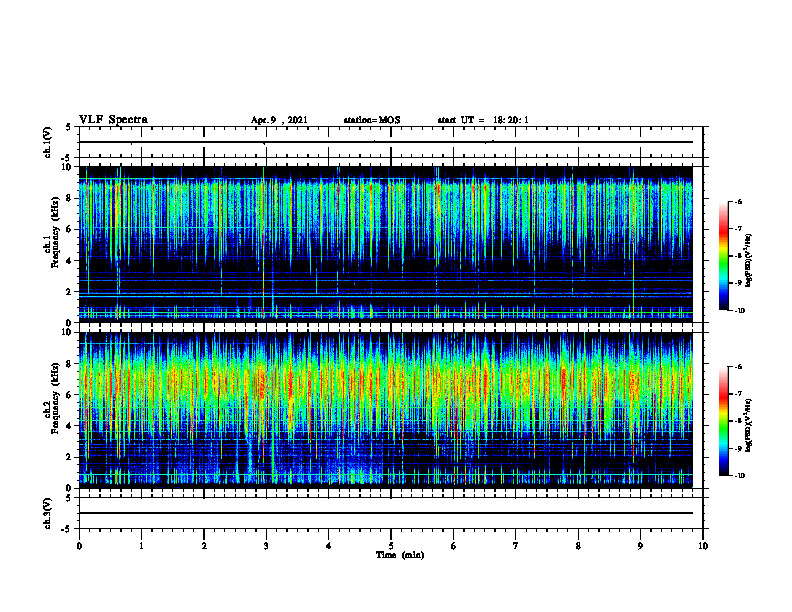Click time axis tick label "8"
This screenshot has height=612, width=792.
click(578, 546)
